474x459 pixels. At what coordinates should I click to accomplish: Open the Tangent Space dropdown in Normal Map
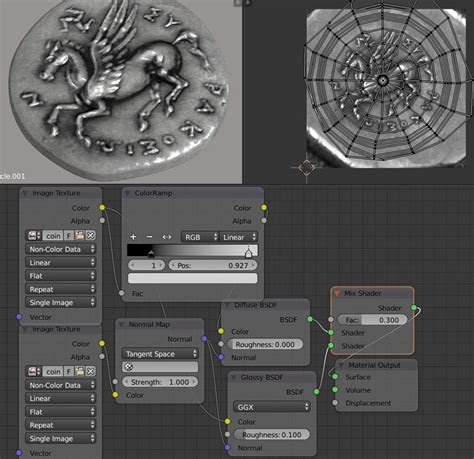coord(160,354)
